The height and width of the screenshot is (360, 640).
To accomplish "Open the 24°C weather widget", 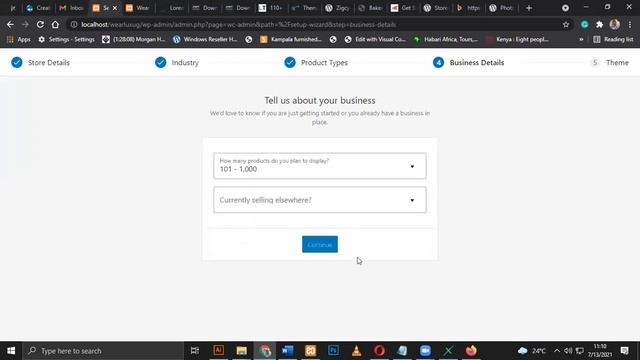I will point(532,351).
